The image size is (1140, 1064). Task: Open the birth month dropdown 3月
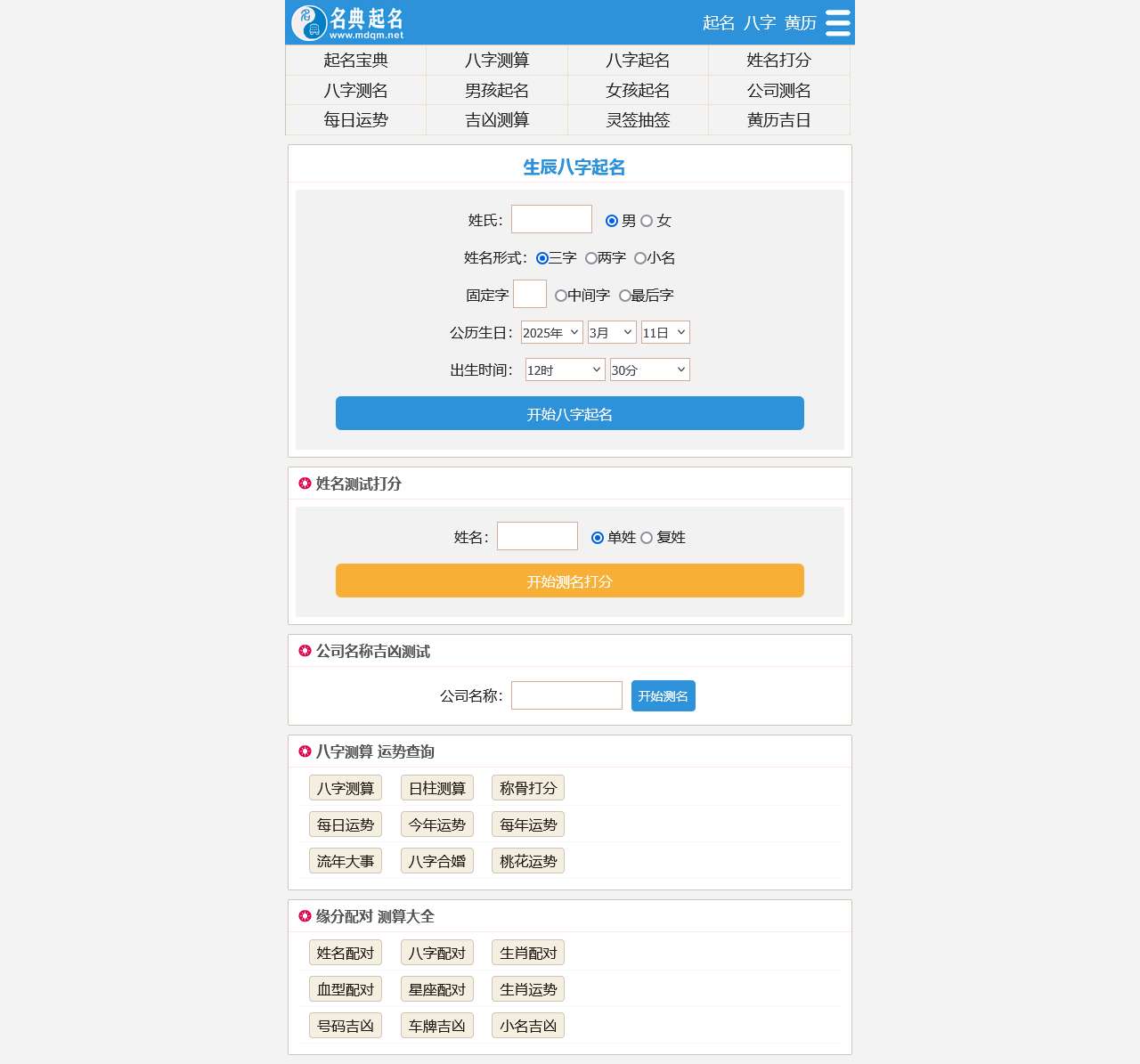click(x=612, y=332)
